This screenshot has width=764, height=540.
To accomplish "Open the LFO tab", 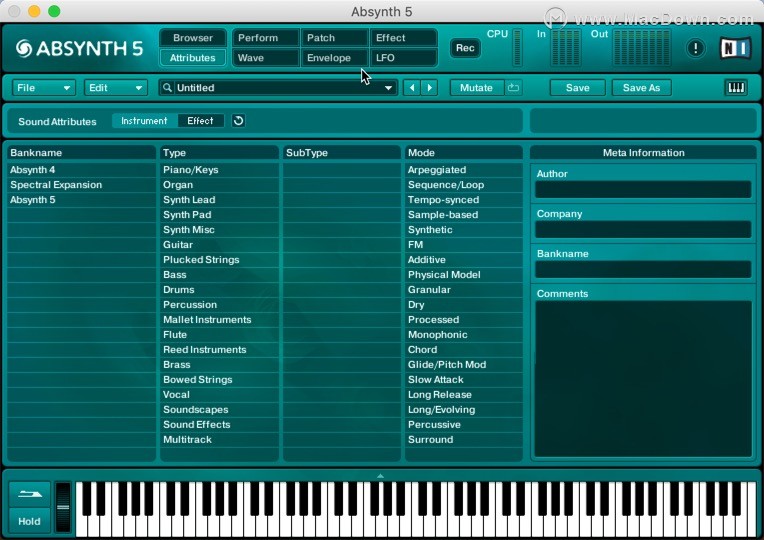I will tap(404, 58).
